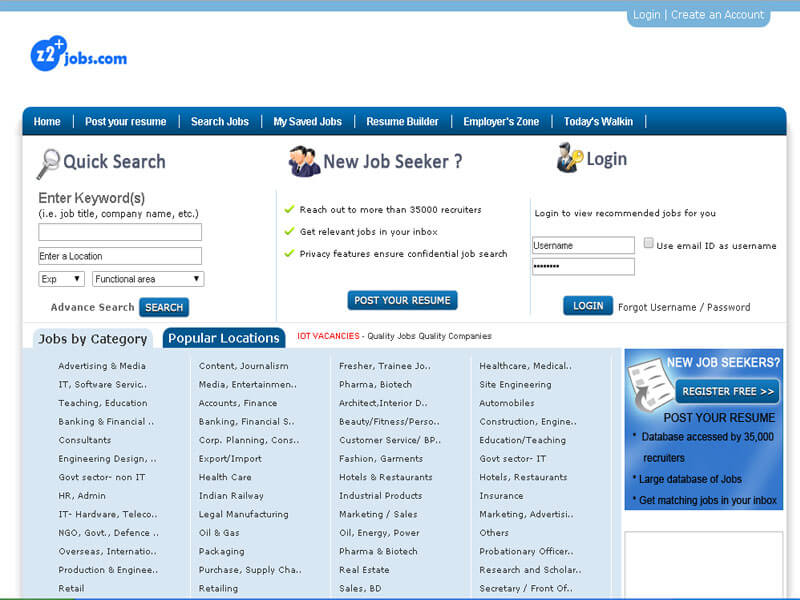Open the Exp dropdown
Image resolution: width=800 pixels, height=600 pixels.
(x=61, y=279)
